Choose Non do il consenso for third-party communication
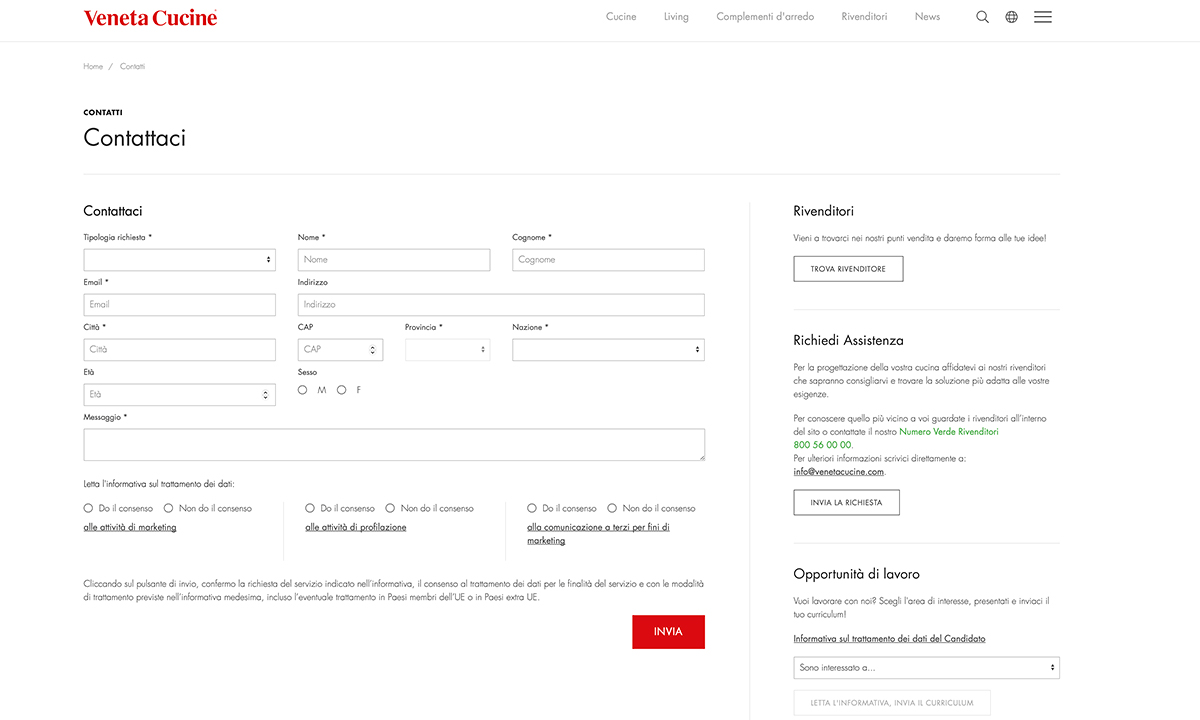Image resolution: width=1200 pixels, height=720 pixels. (613, 508)
